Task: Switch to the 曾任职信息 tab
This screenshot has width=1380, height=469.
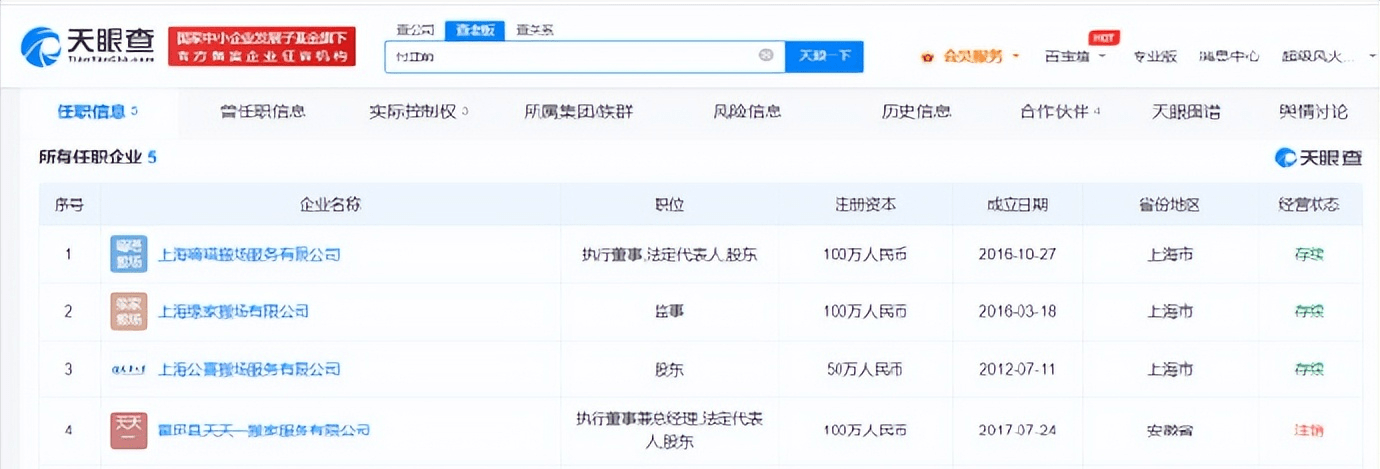Action: tap(263, 111)
